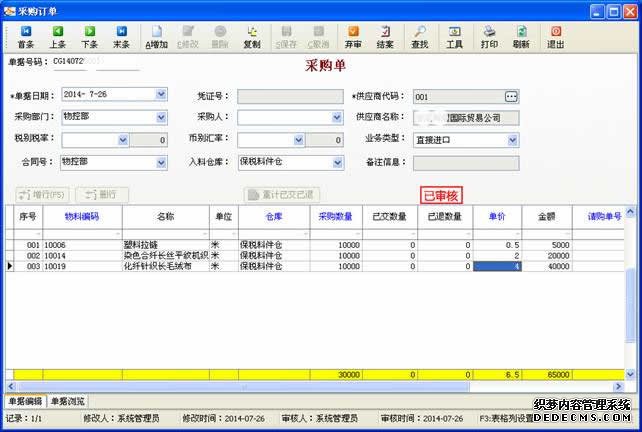Viewport: 642px width, 432px height.
Task: Expand the 采购部门 department dropdown
Action: point(162,117)
